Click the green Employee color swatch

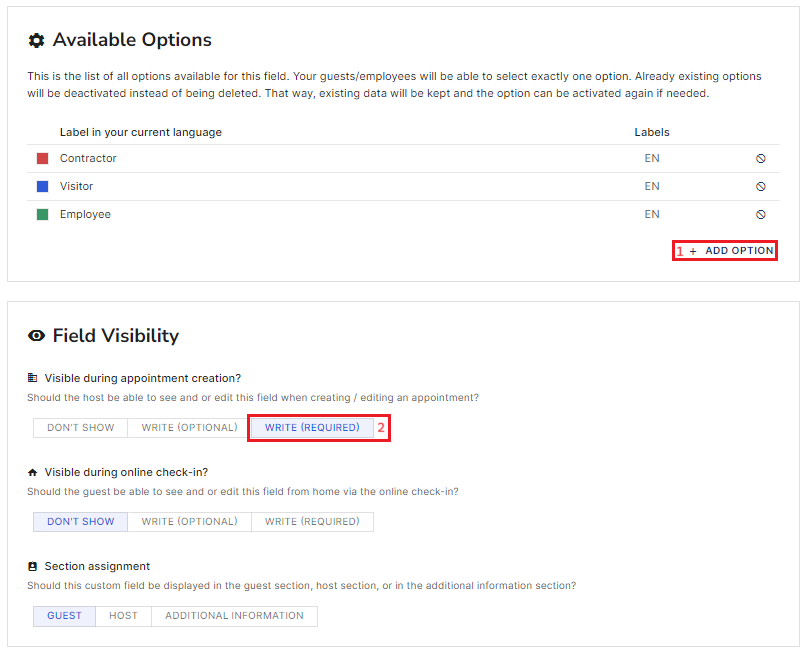[x=42, y=215]
